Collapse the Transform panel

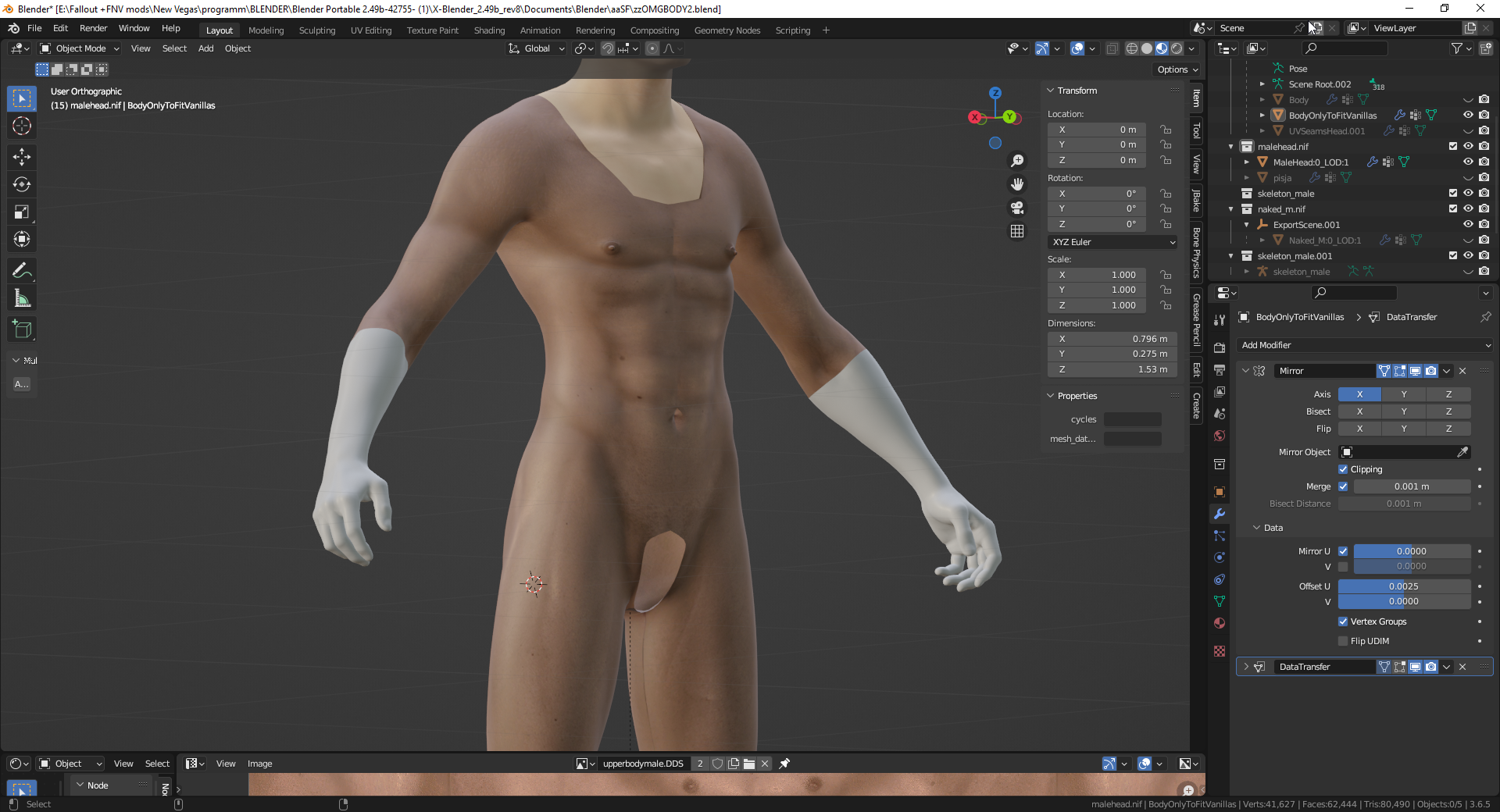coord(1051,91)
